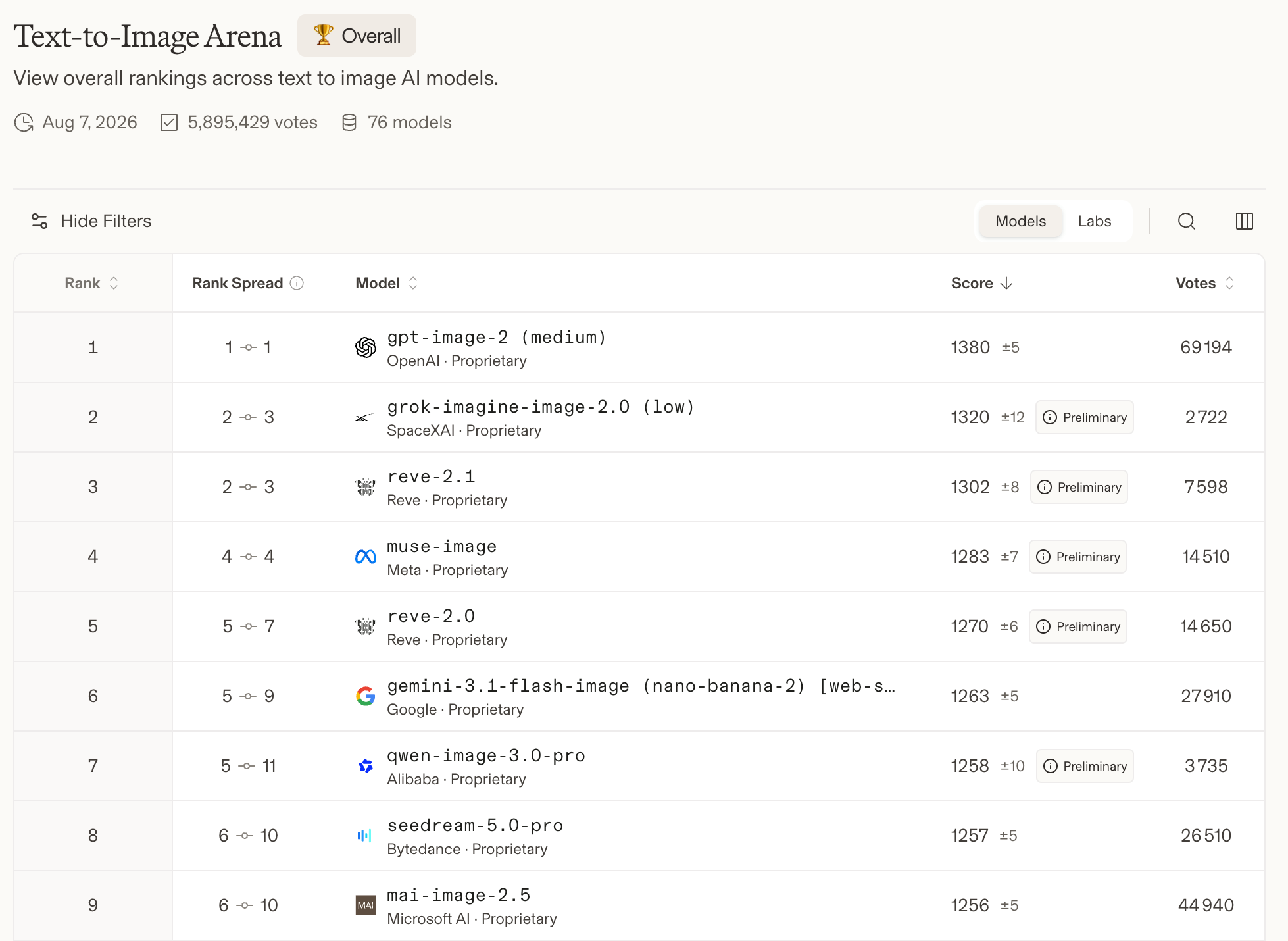The width and height of the screenshot is (1288, 941).
Task: Click the OpenAI · Proprietary subtitle
Action: pos(457,361)
